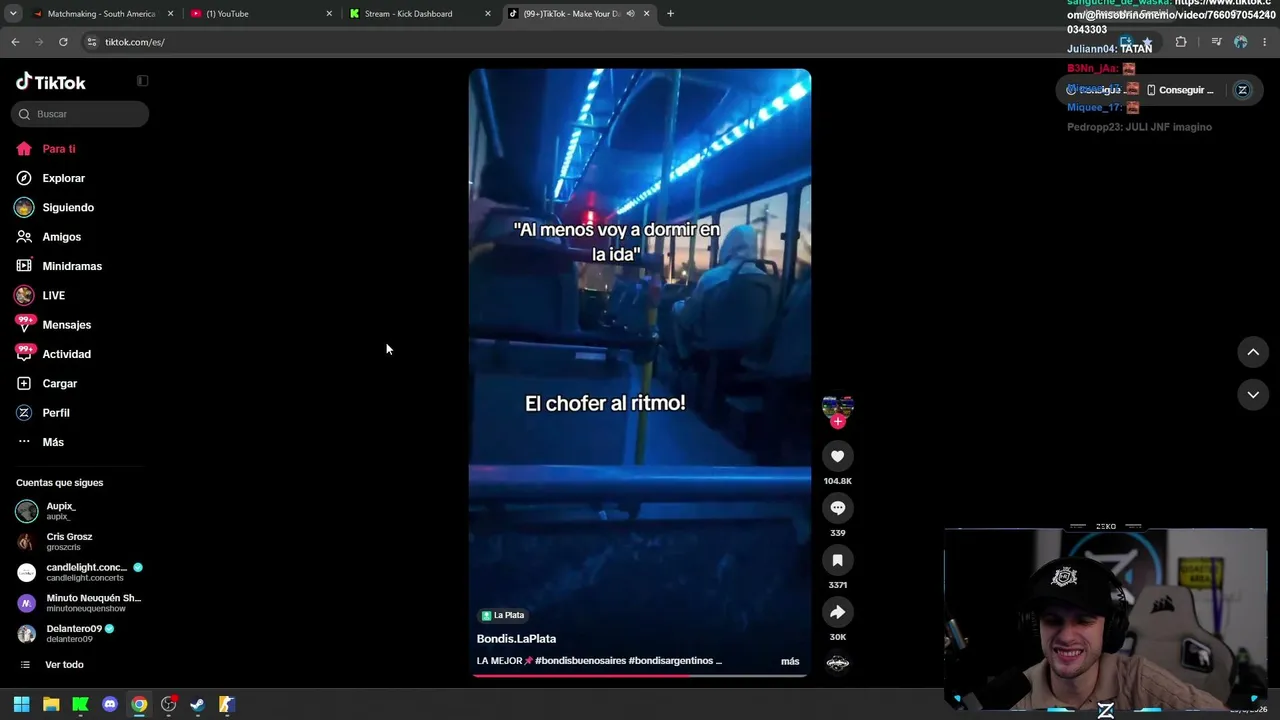Click the #bondisbuenosaires hashtag
This screenshot has height=720, width=1280.
[580, 661]
